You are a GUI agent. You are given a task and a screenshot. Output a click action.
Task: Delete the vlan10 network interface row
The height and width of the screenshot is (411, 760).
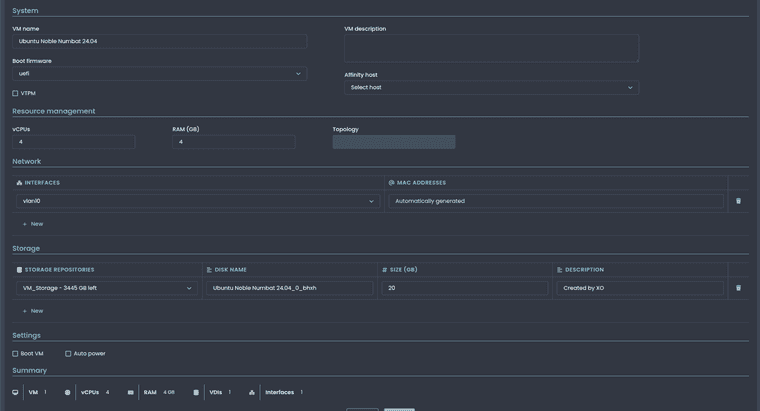(738, 201)
